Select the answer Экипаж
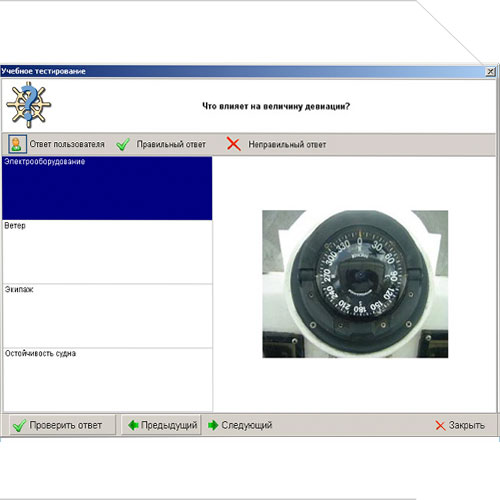500x500 pixels. [107, 316]
